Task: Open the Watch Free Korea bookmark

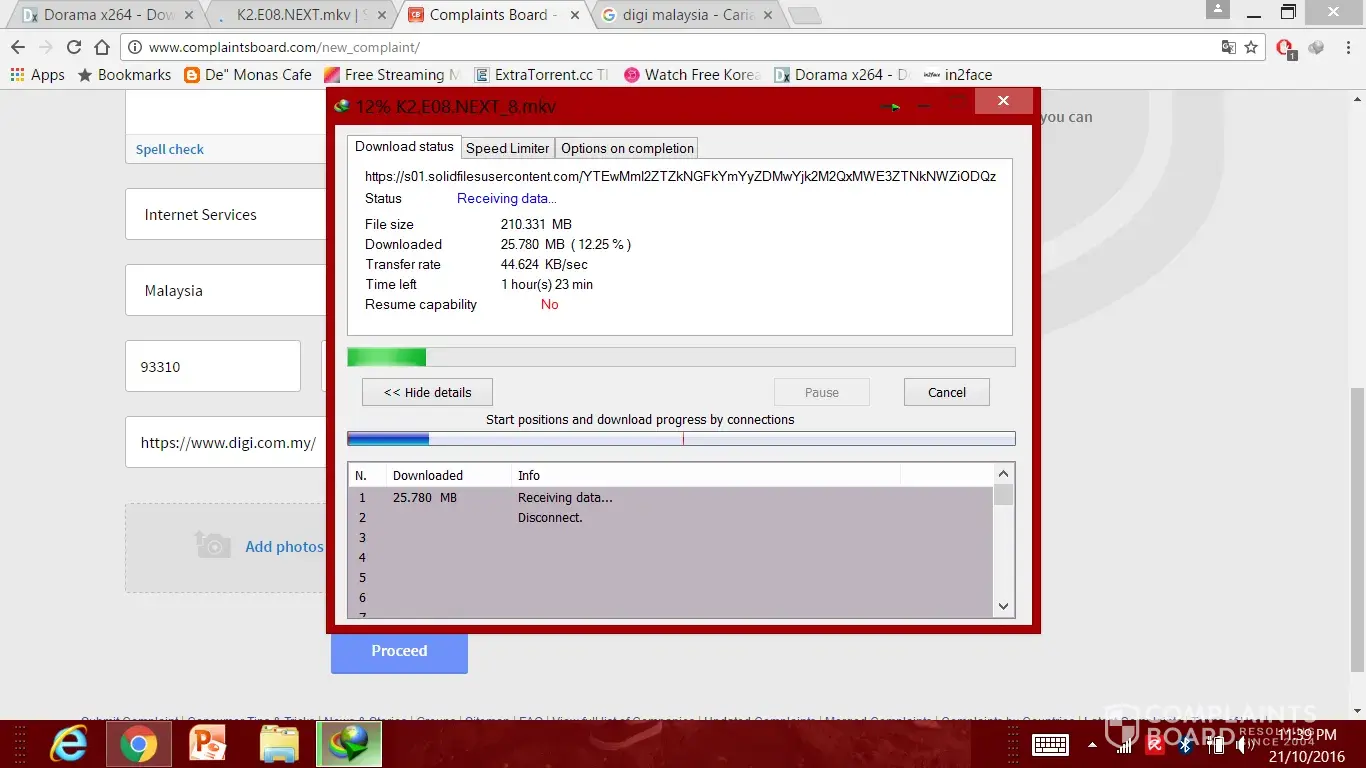Action: (x=692, y=75)
